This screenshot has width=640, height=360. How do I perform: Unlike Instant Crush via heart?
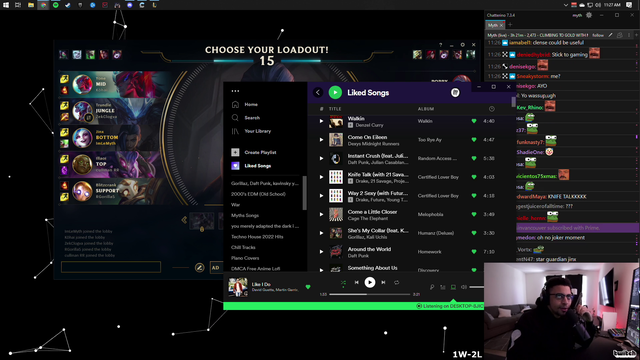pyautogui.click(x=474, y=158)
